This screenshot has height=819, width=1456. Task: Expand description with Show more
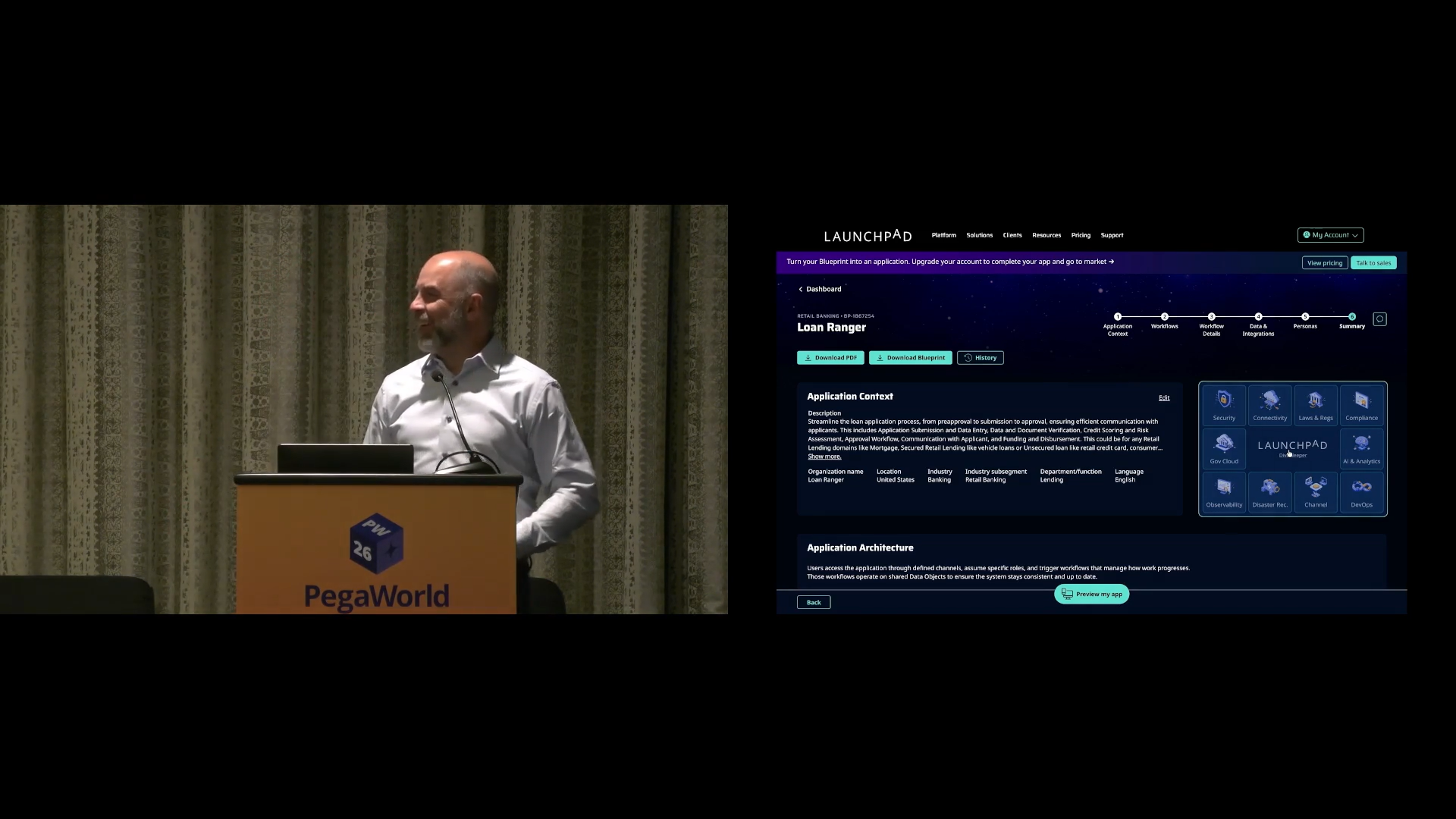pos(824,457)
